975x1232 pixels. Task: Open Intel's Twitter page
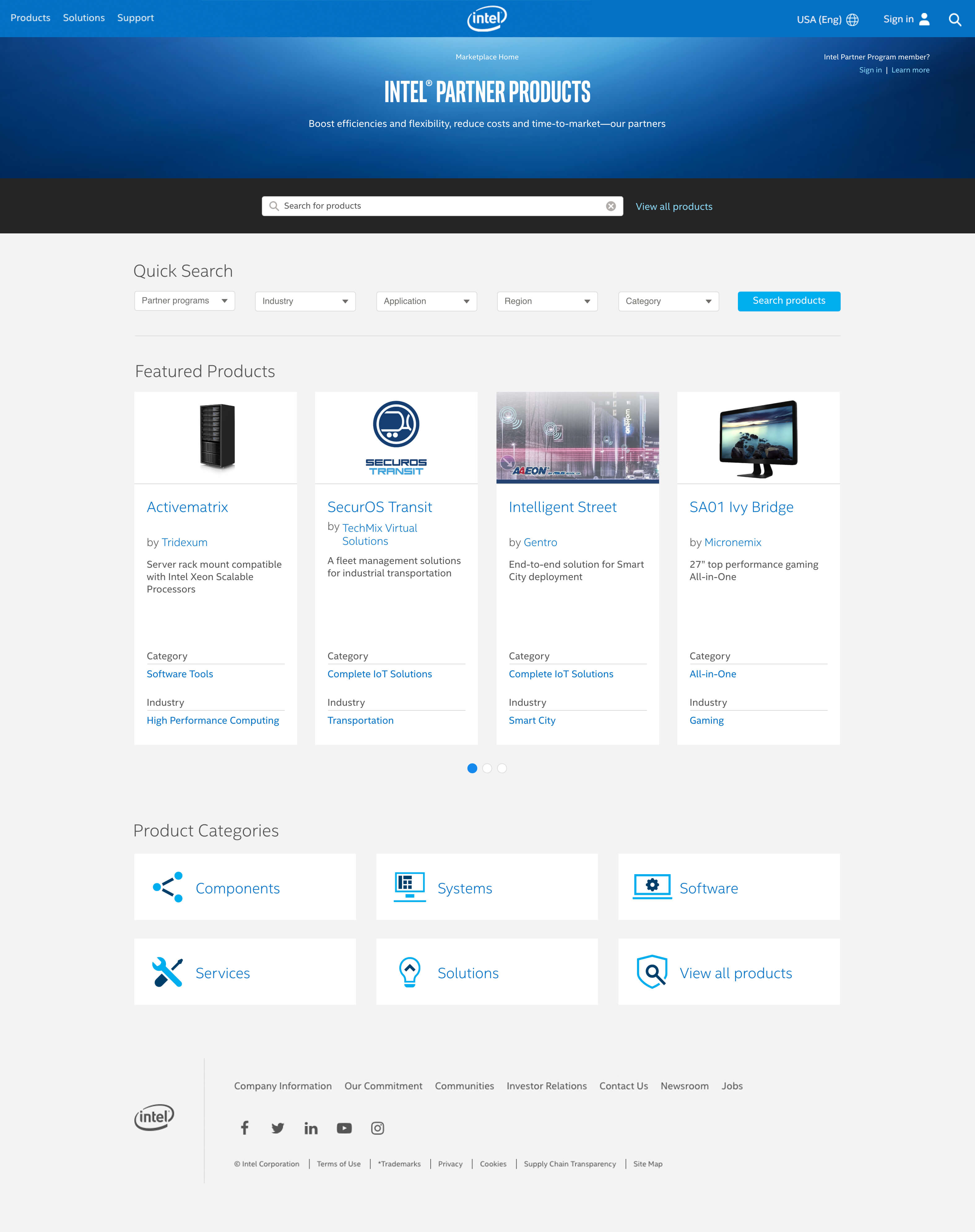[x=278, y=1128]
